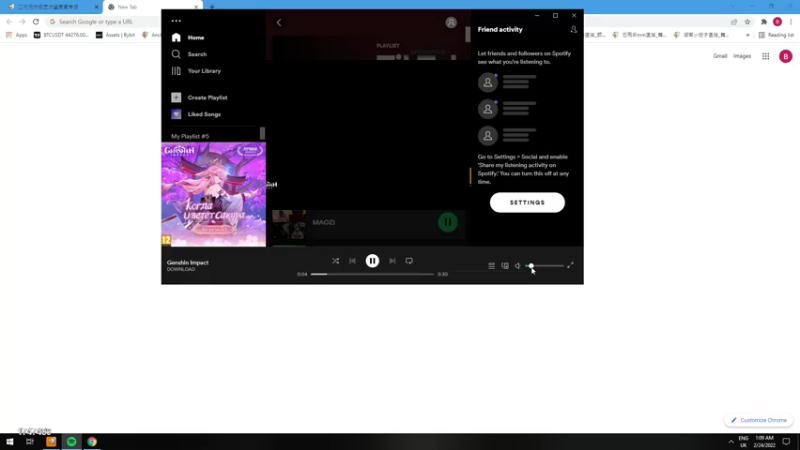Click the MAOZI album thumbnail
This screenshot has width=800, height=450.
click(289, 224)
